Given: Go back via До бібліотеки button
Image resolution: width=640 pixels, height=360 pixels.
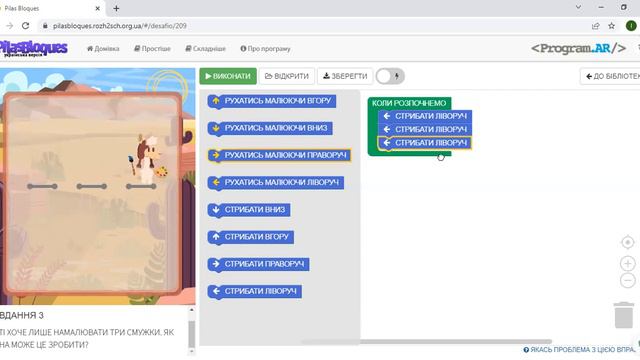Looking at the screenshot, I should click(x=610, y=76).
